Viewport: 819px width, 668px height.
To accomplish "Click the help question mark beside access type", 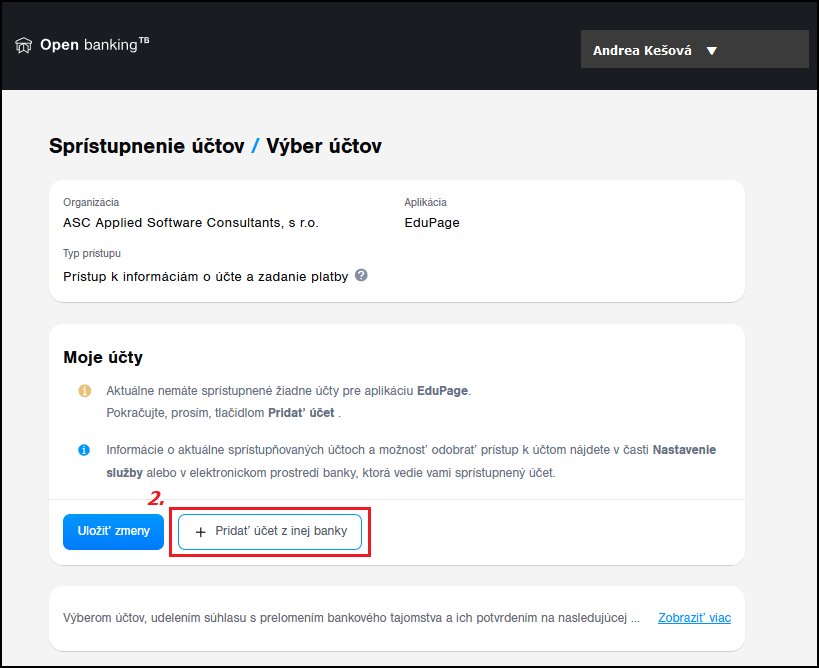I will pos(361,275).
